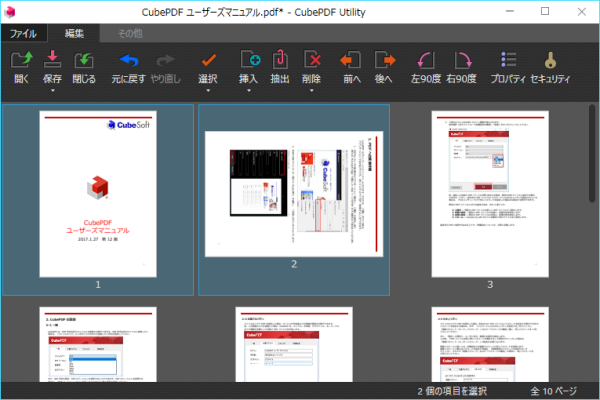Open the プロパティ (Properties) icon
The image size is (600, 400).
(509, 60)
